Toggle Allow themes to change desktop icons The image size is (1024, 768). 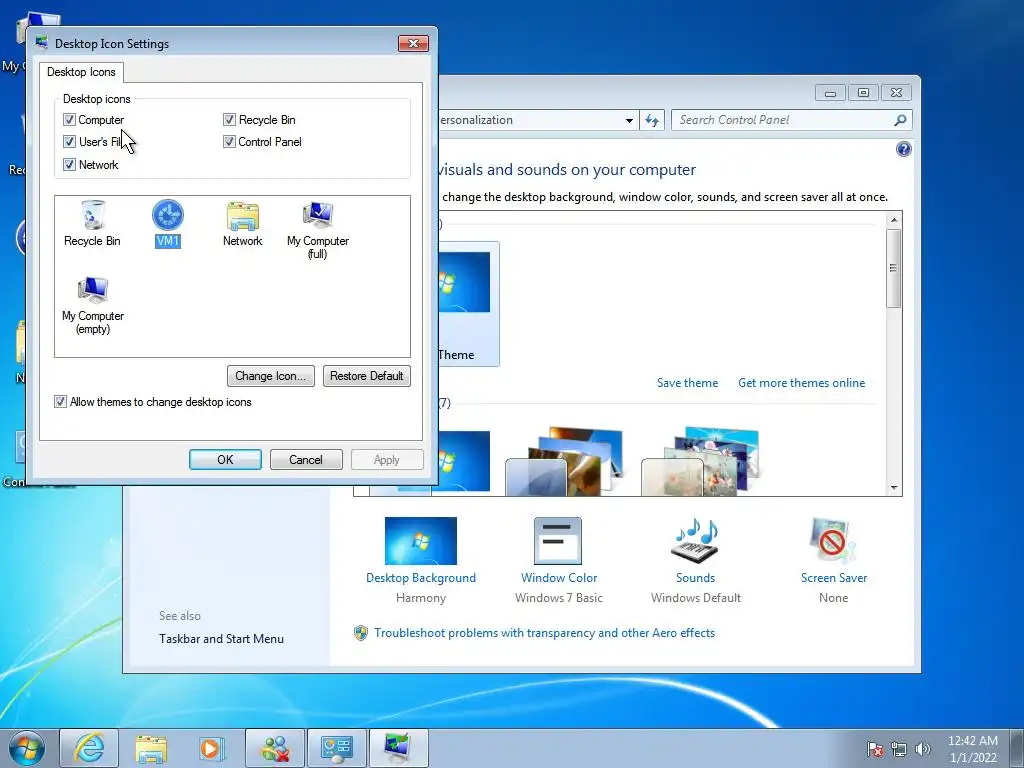point(60,402)
